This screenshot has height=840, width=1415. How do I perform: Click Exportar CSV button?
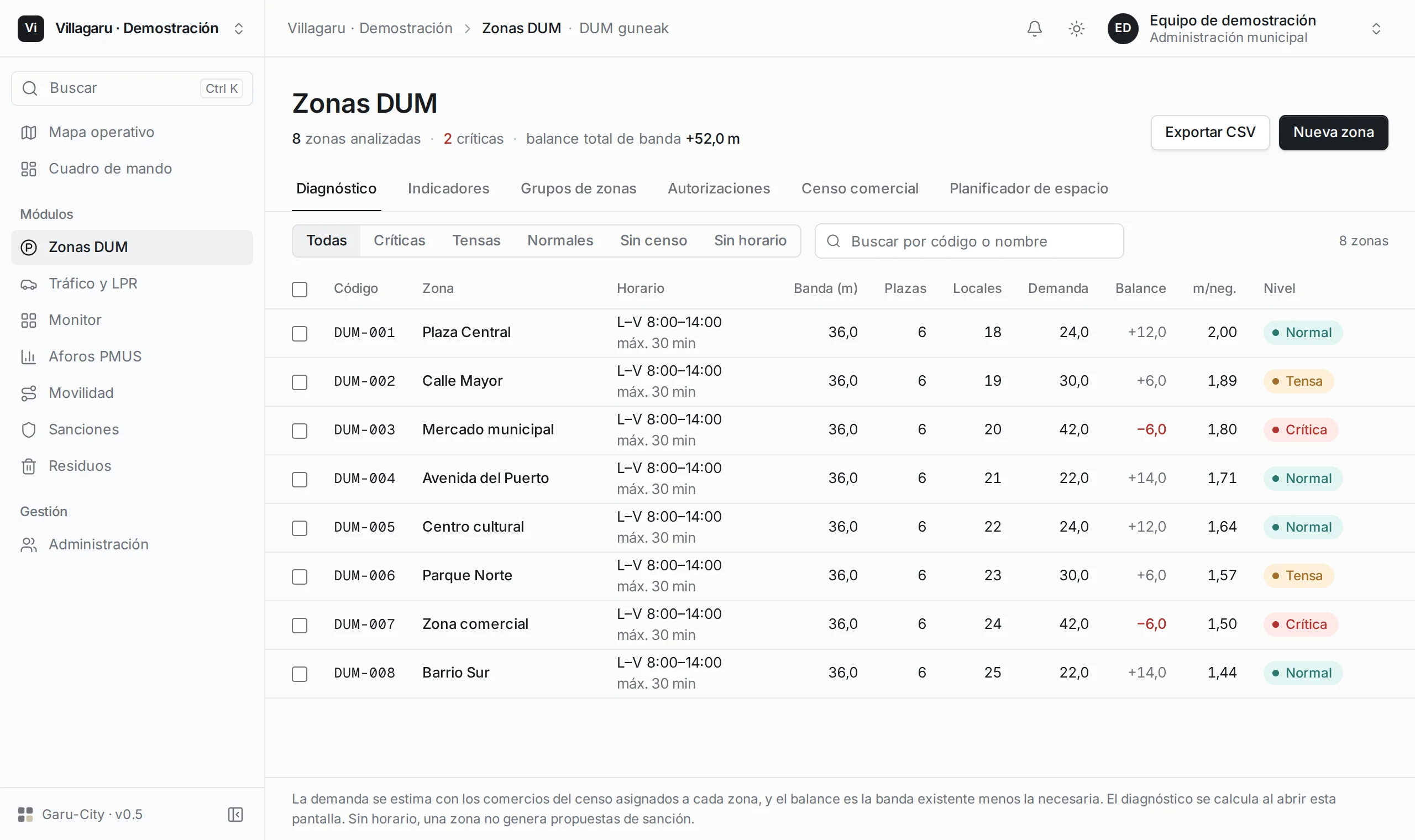tap(1209, 133)
